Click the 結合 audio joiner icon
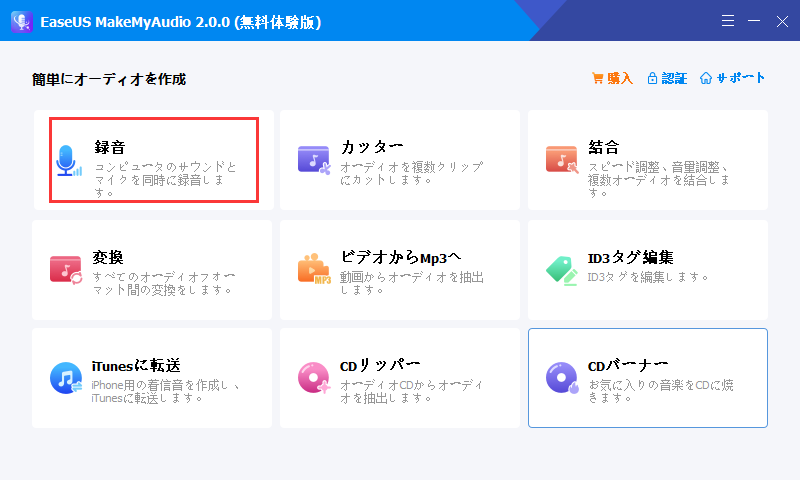 pos(562,160)
